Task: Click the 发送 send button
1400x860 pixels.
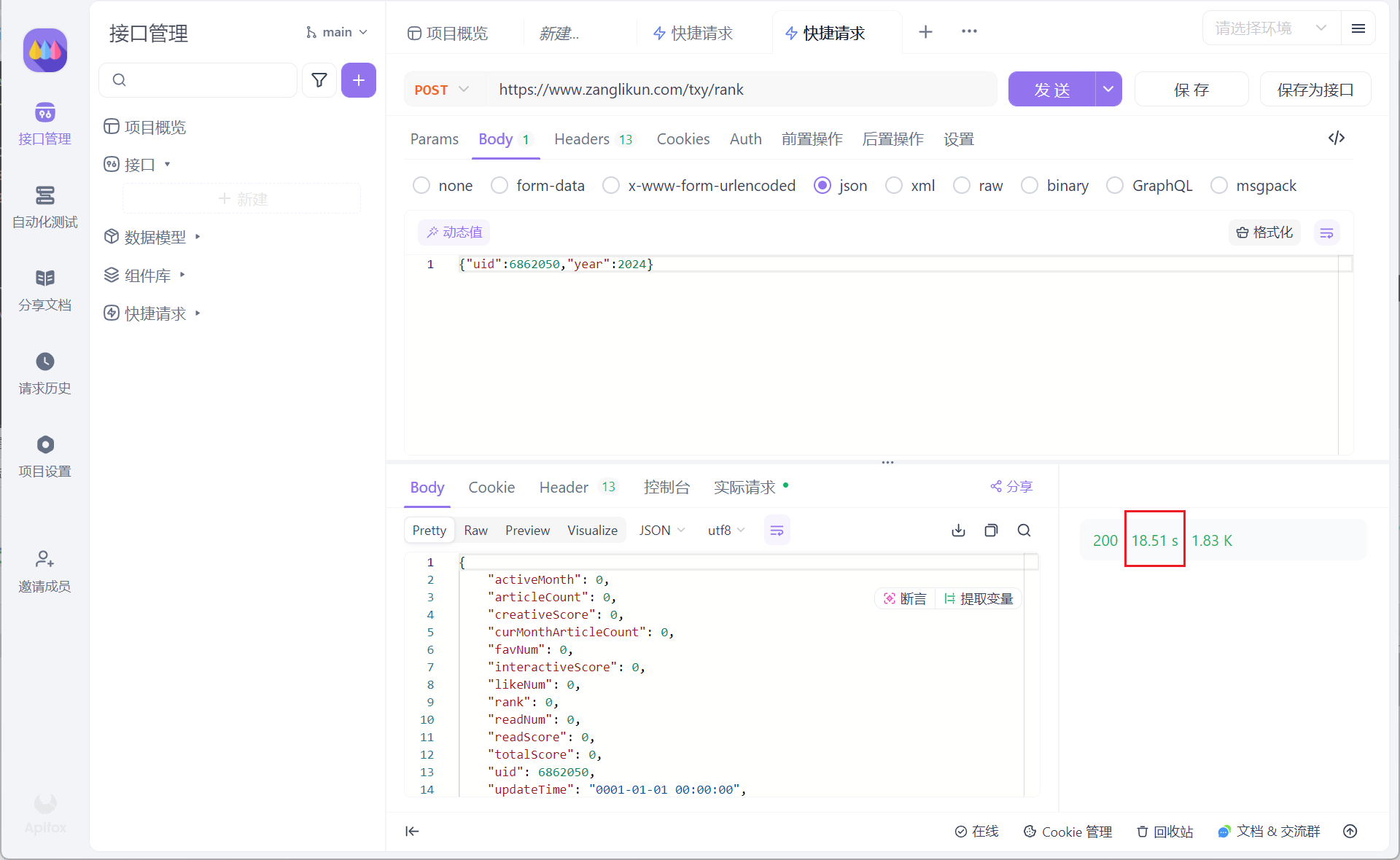Action: (1051, 90)
